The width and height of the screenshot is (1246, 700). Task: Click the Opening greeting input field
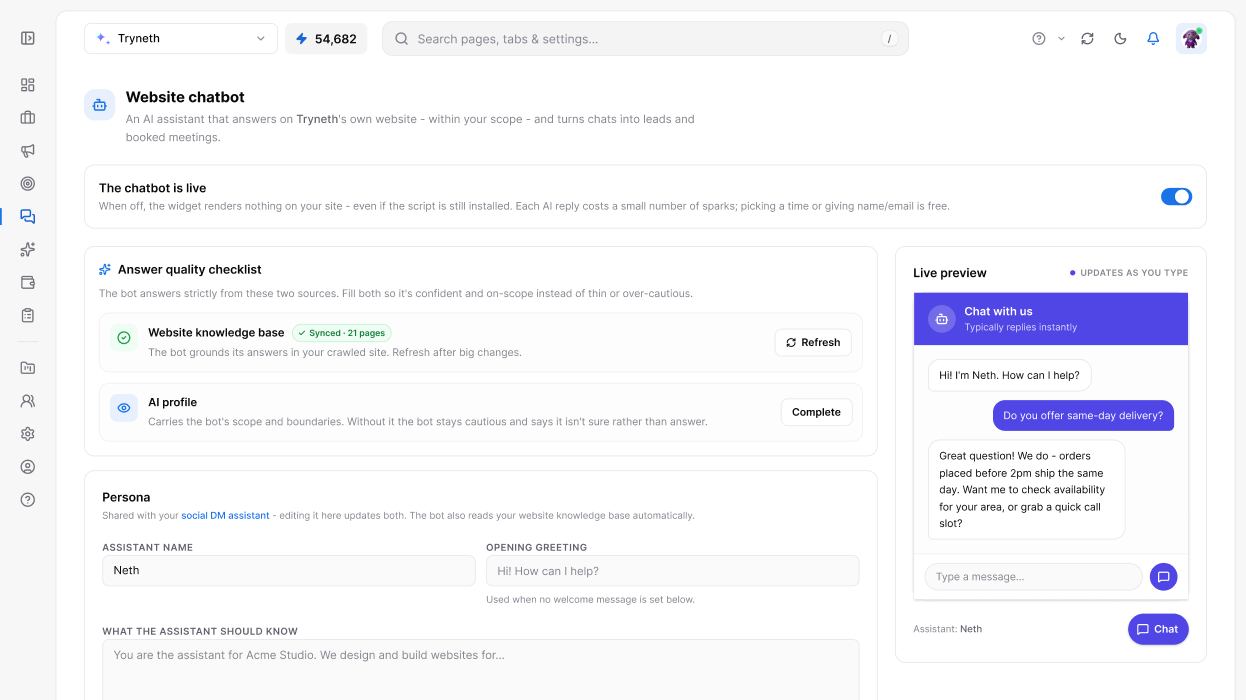[672, 571]
